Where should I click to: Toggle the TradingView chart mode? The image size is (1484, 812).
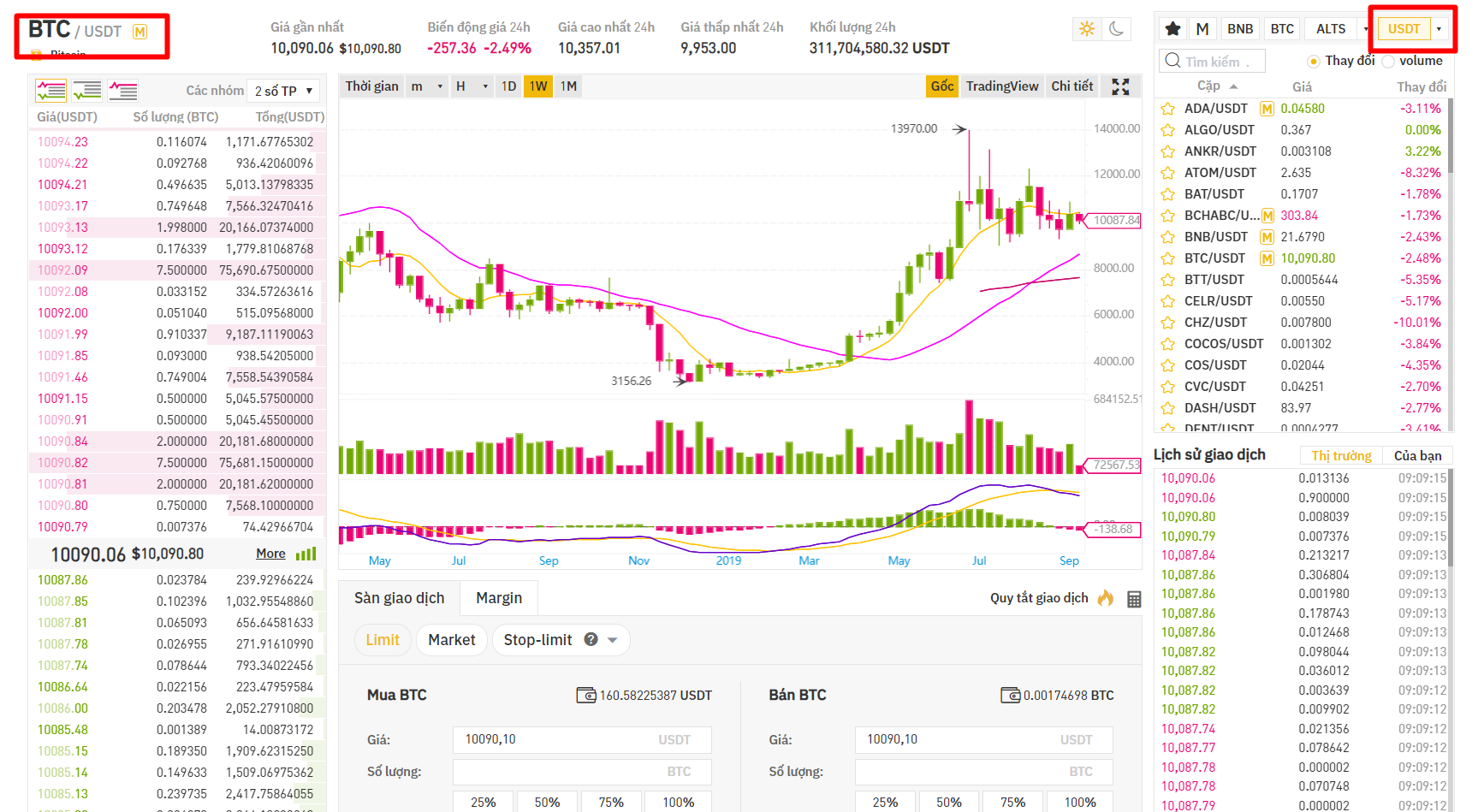[1001, 86]
